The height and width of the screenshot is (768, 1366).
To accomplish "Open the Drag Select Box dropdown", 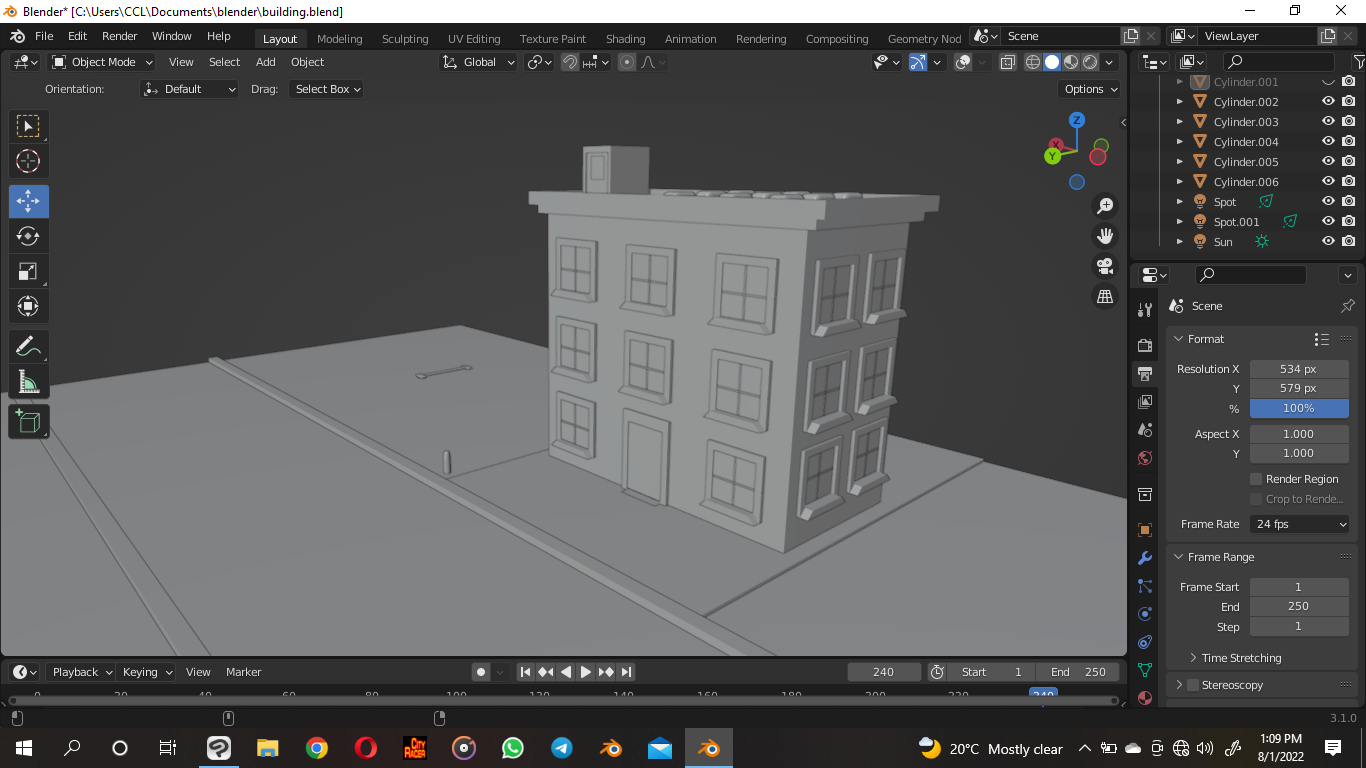I will coord(326,89).
